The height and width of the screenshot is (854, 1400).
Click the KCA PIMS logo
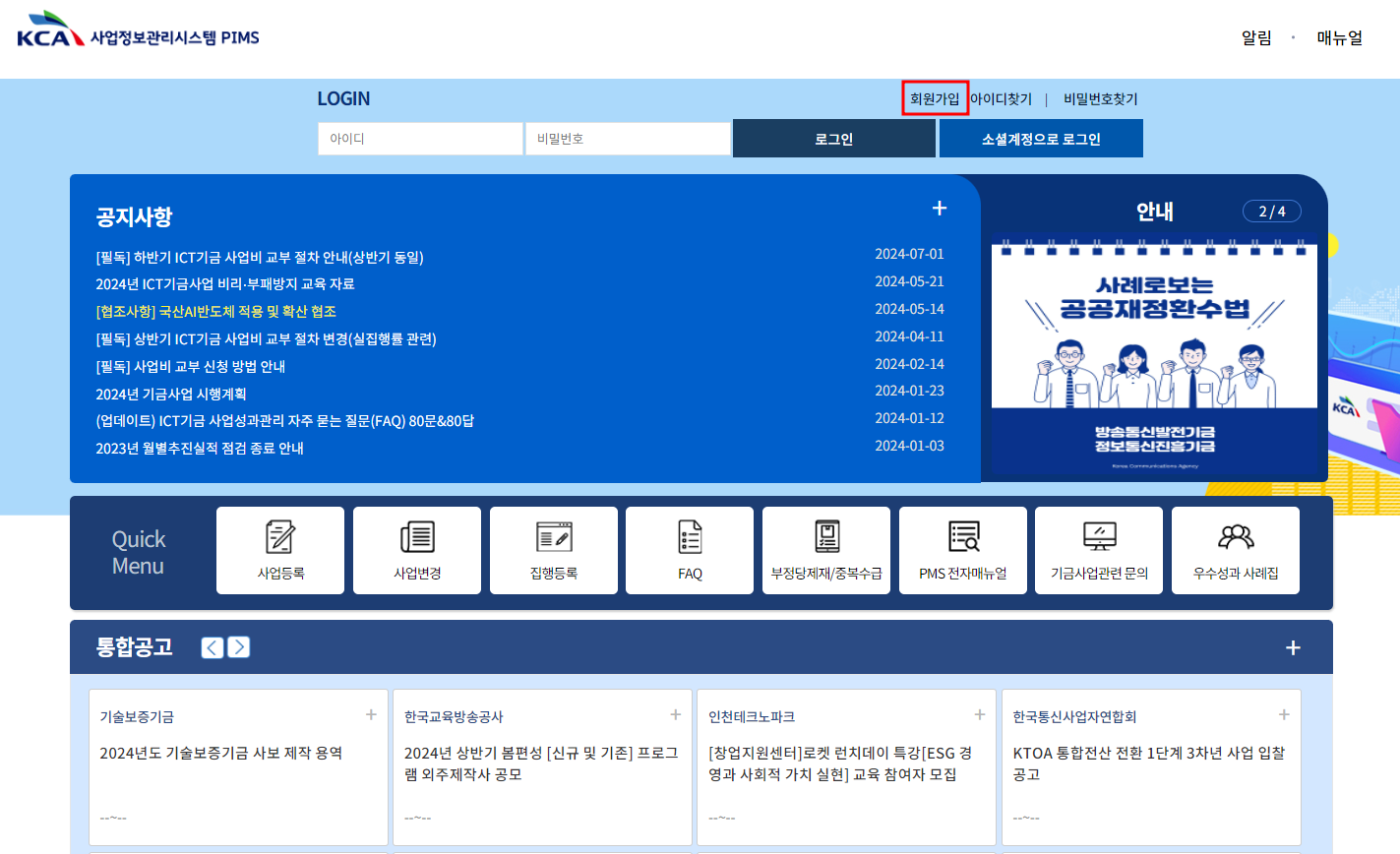click(138, 31)
